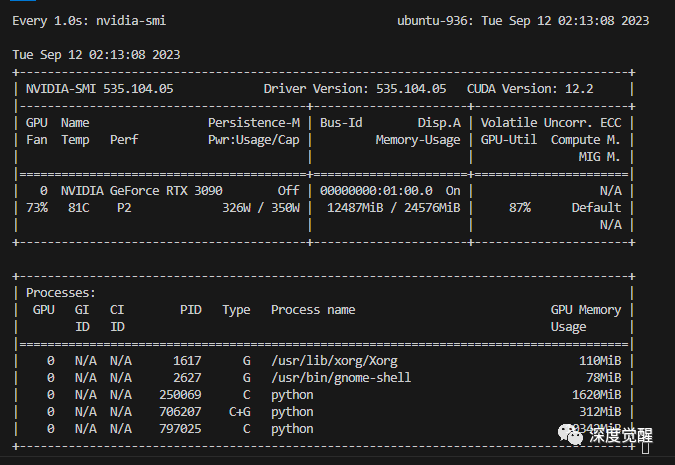Click the 'Processes:' section heading

61,293
